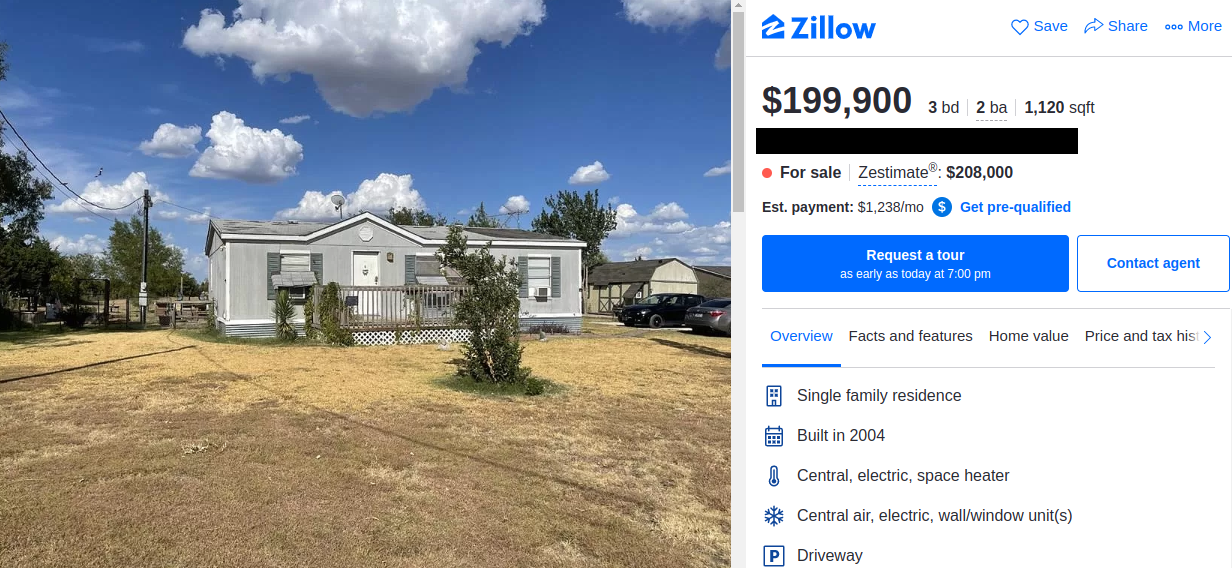Click the cooling snowflake icon
1232x568 pixels.
(774, 516)
